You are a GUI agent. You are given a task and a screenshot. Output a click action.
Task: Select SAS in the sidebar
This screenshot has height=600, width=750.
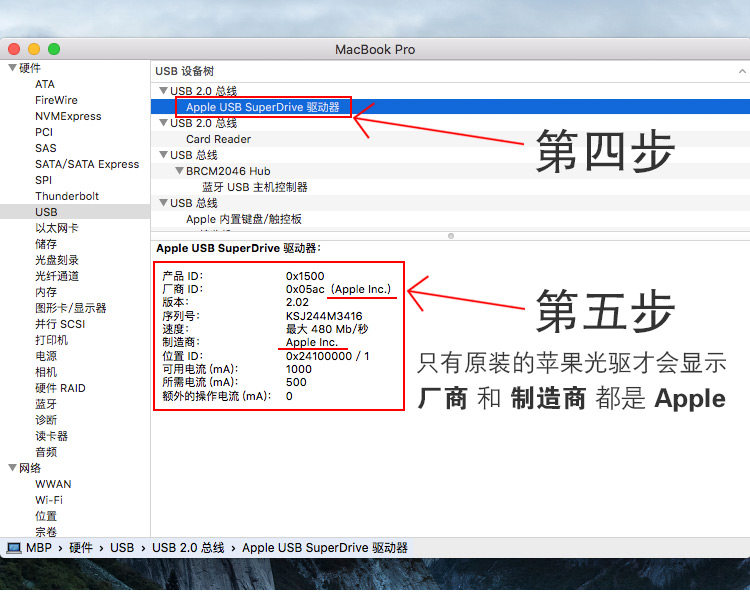point(45,148)
